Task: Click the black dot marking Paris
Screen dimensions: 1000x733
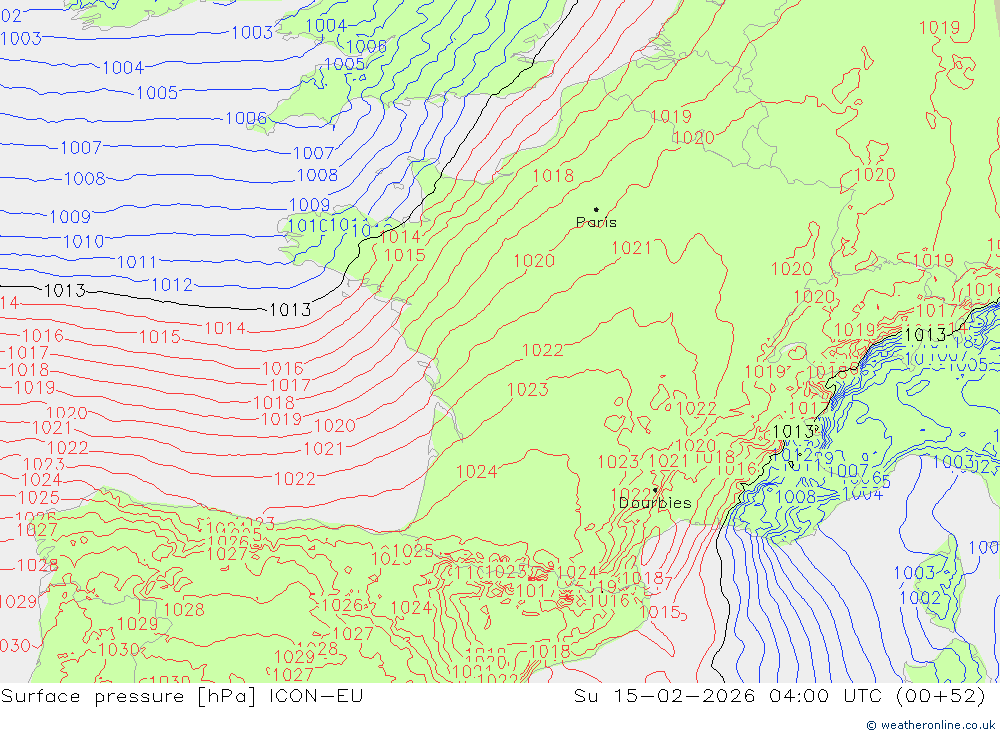Action: tap(596, 209)
